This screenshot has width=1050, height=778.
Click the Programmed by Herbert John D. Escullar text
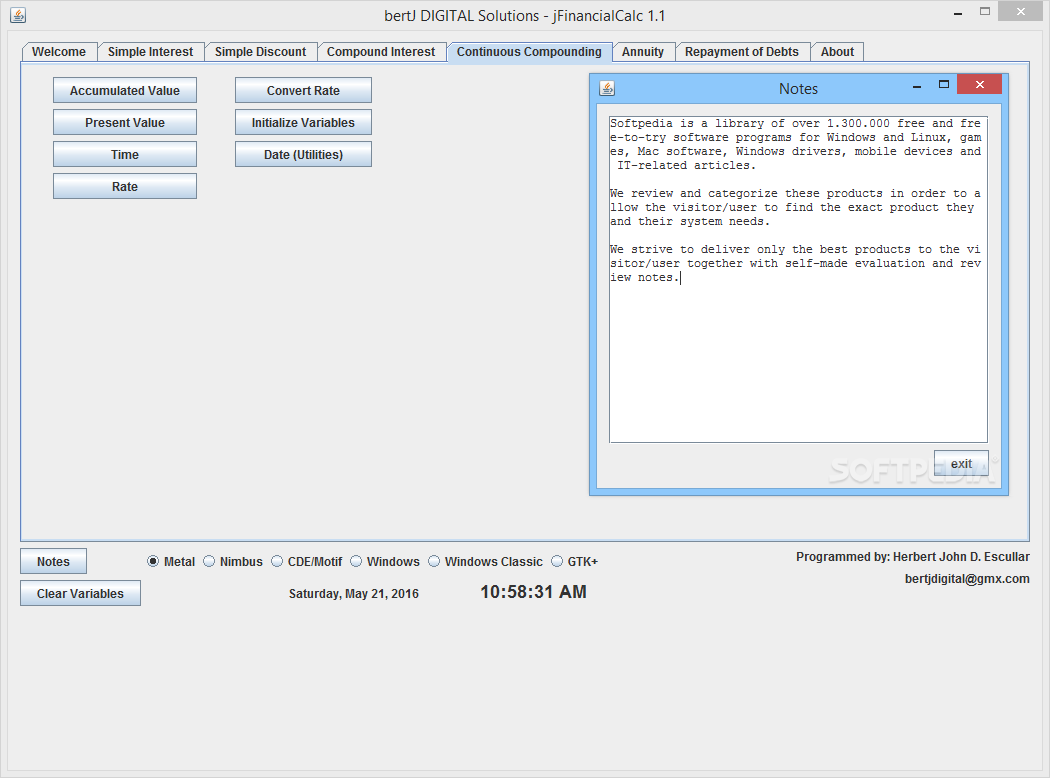[913, 557]
